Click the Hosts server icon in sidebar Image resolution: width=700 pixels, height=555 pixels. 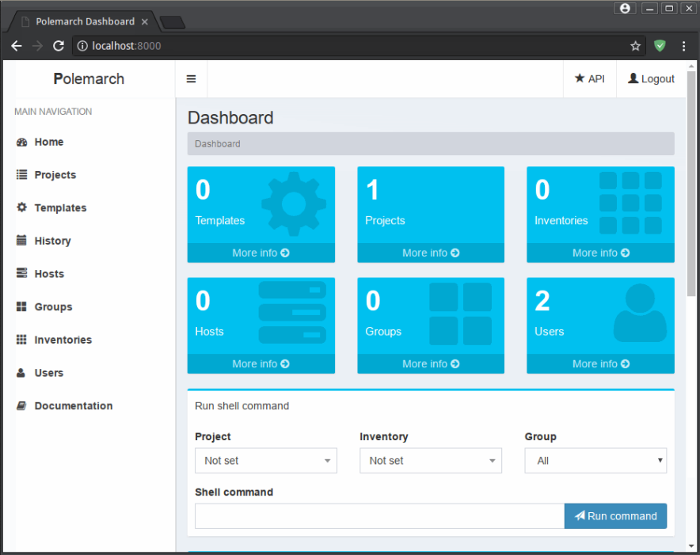click(x=22, y=274)
